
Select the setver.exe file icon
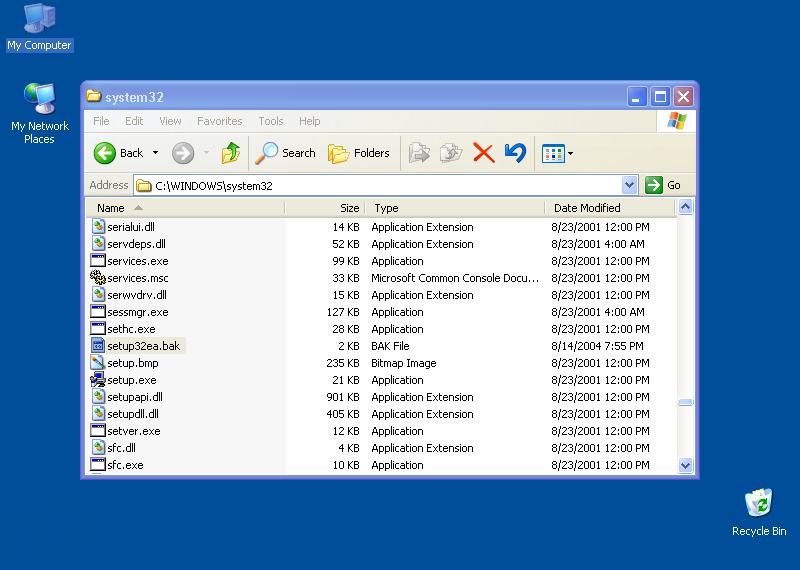click(x=98, y=431)
